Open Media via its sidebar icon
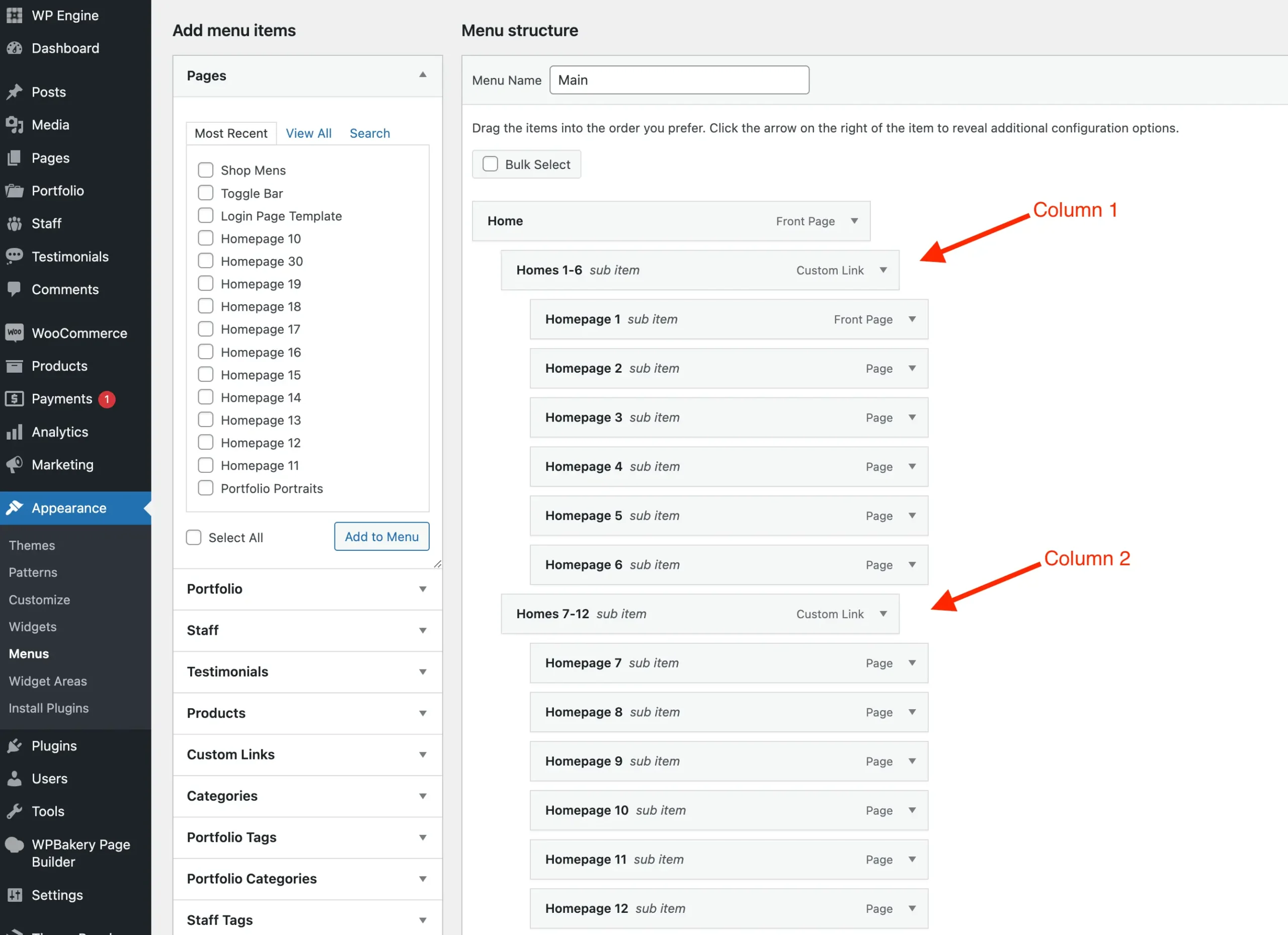 coord(14,125)
